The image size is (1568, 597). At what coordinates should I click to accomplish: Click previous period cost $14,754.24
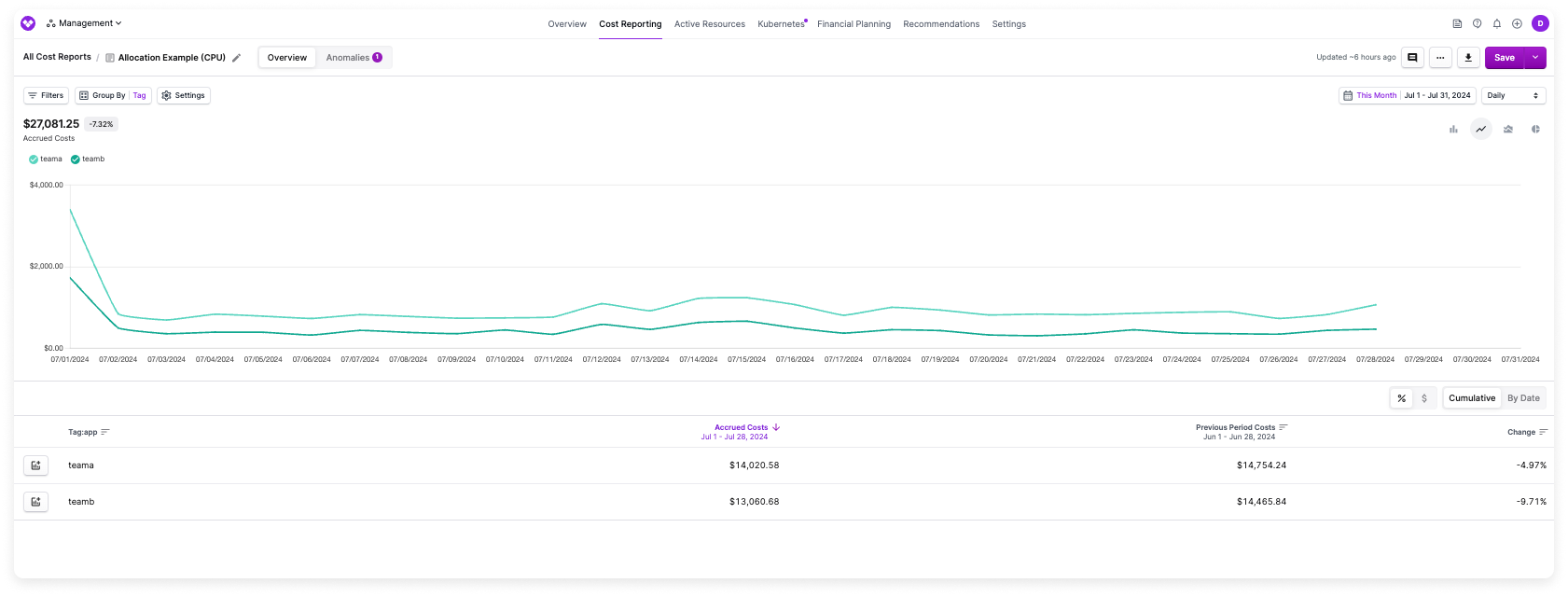pos(1261,465)
